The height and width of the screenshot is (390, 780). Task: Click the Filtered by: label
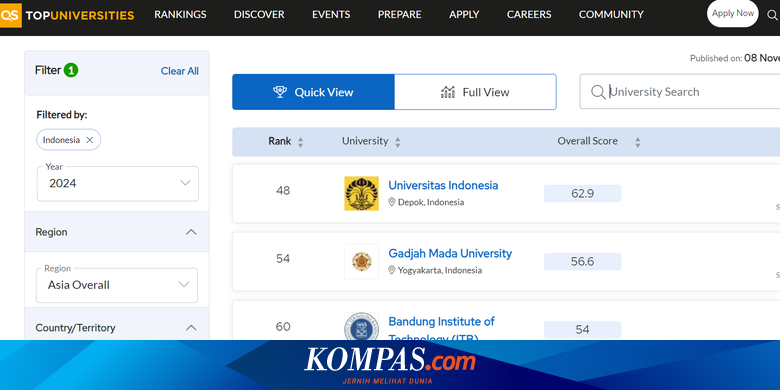tap(62, 115)
